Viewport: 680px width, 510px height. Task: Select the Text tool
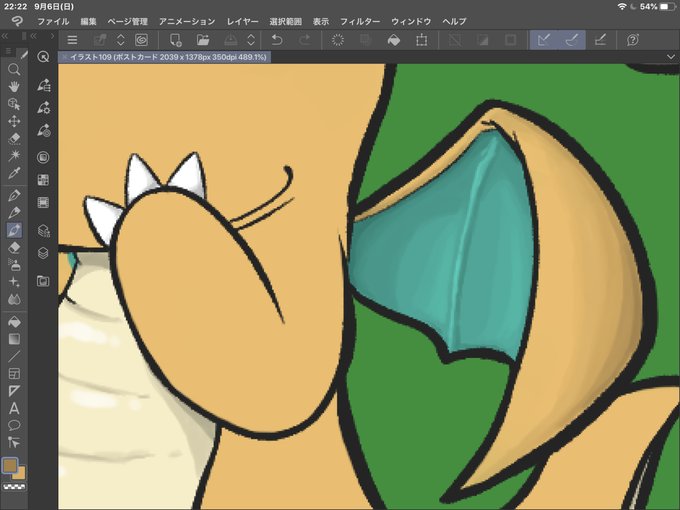click(x=14, y=408)
